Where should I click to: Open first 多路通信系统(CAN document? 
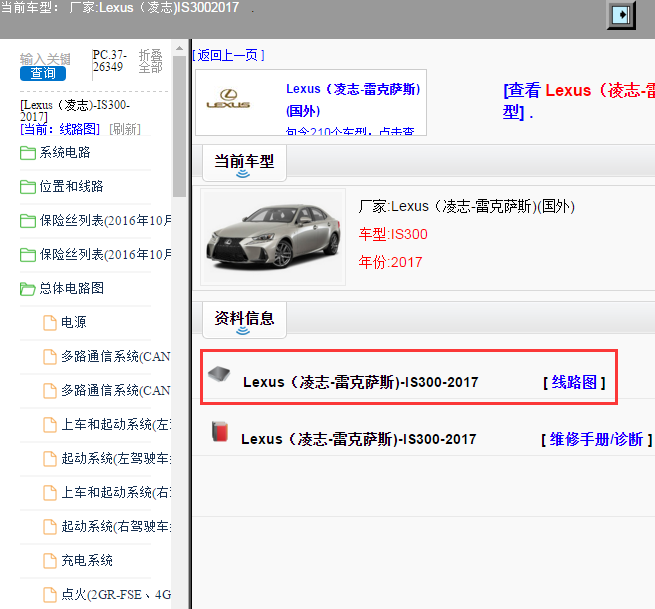pyautogui.click(x=116, y=356)
